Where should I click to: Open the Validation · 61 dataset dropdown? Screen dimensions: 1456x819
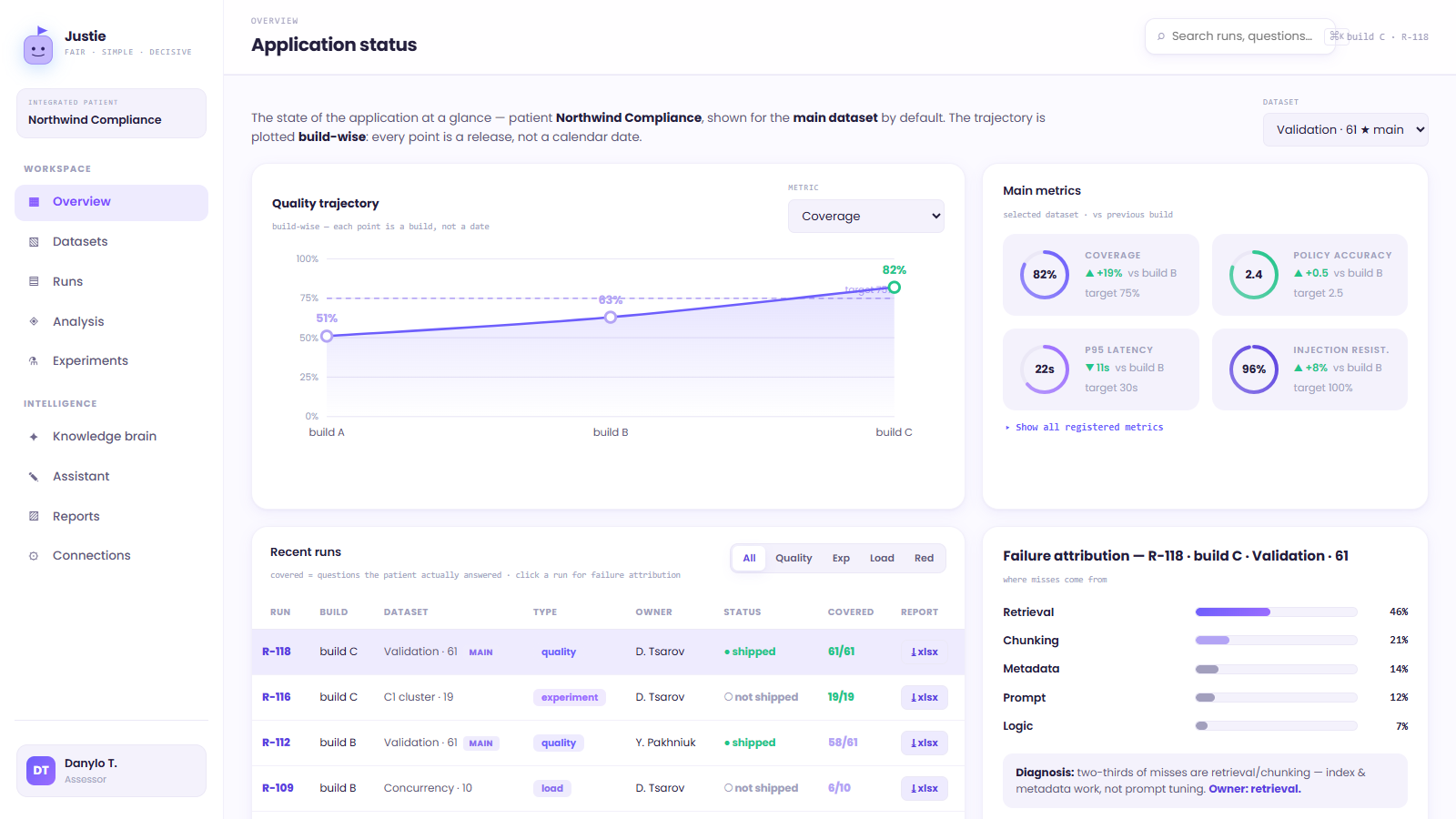tap(1345, 130)
